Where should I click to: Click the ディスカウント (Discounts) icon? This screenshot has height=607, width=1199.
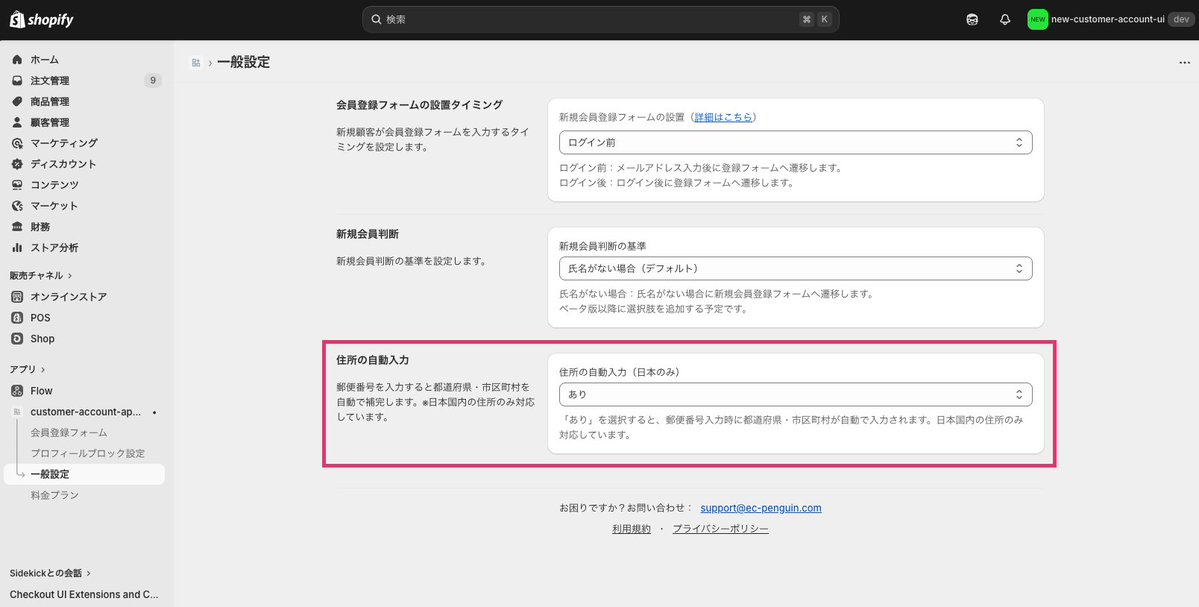point(17,164)
